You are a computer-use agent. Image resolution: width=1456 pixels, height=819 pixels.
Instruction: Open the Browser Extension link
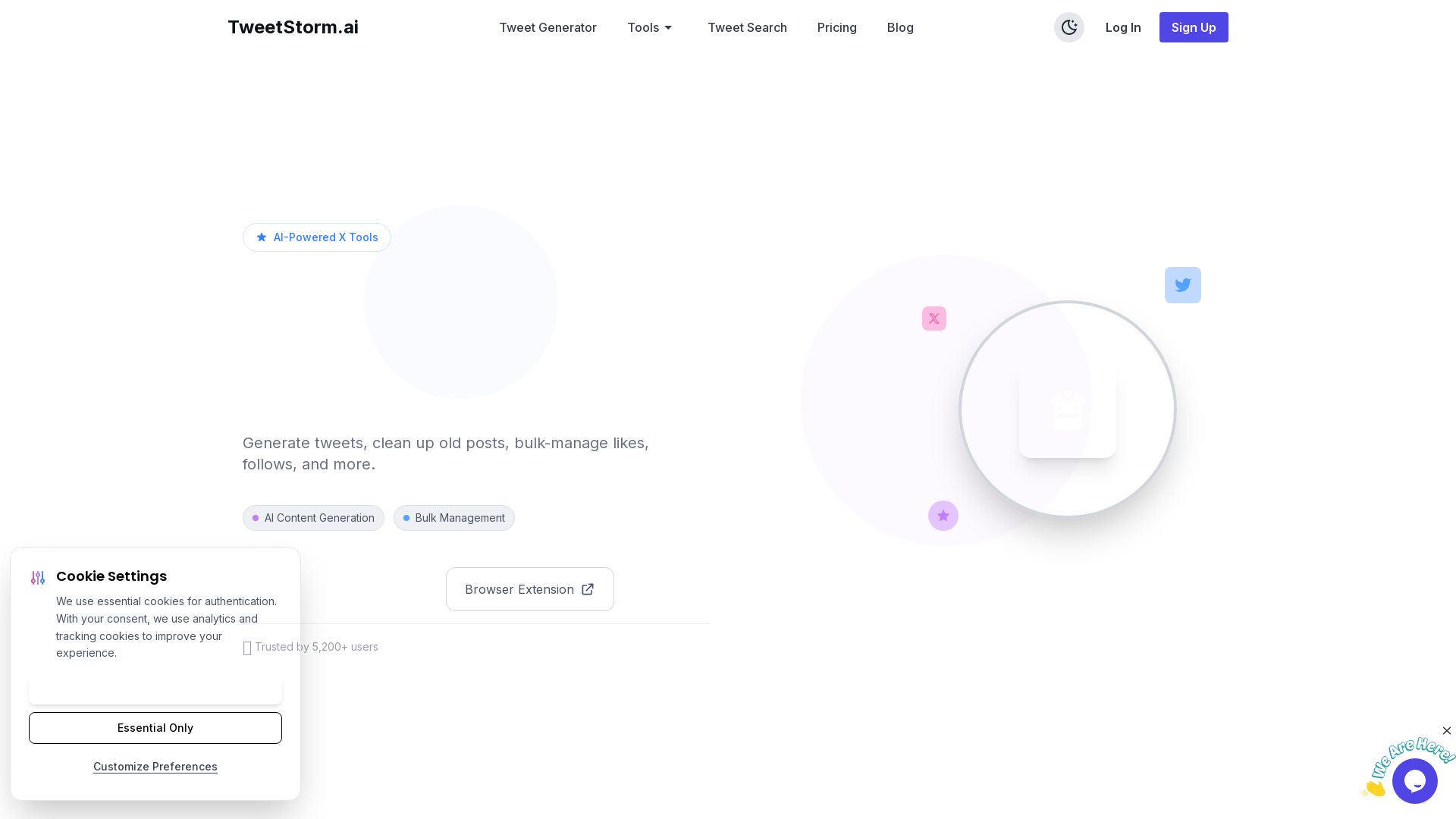pos(530,589)
